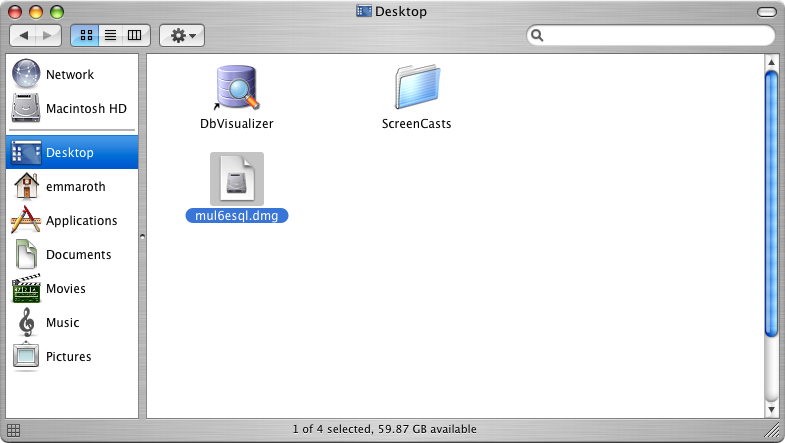785x443 pixels.
Task: Open Music in the sidebar
Action: click(72, 322)
